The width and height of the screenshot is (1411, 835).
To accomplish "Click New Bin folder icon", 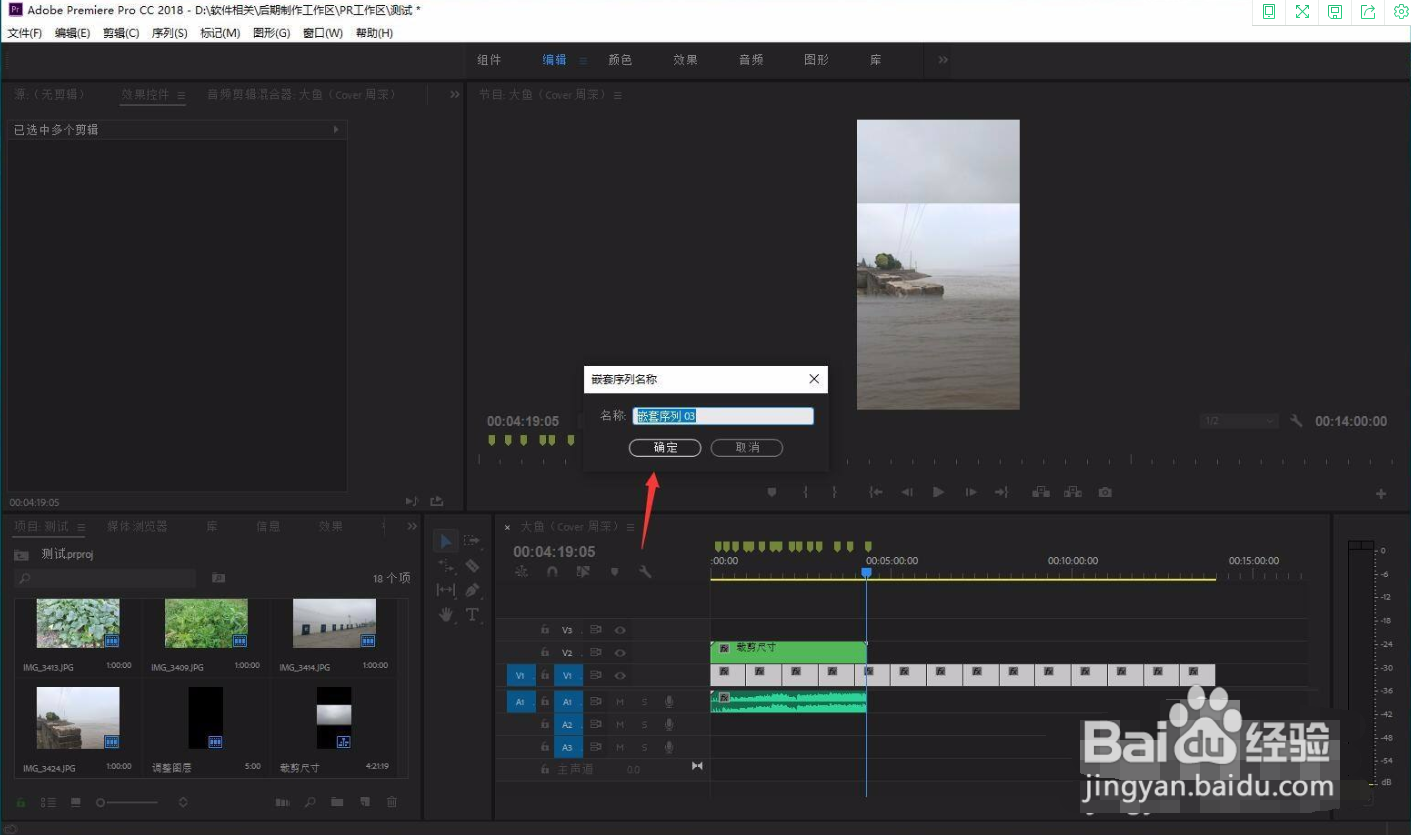I will tap(337, 802).
